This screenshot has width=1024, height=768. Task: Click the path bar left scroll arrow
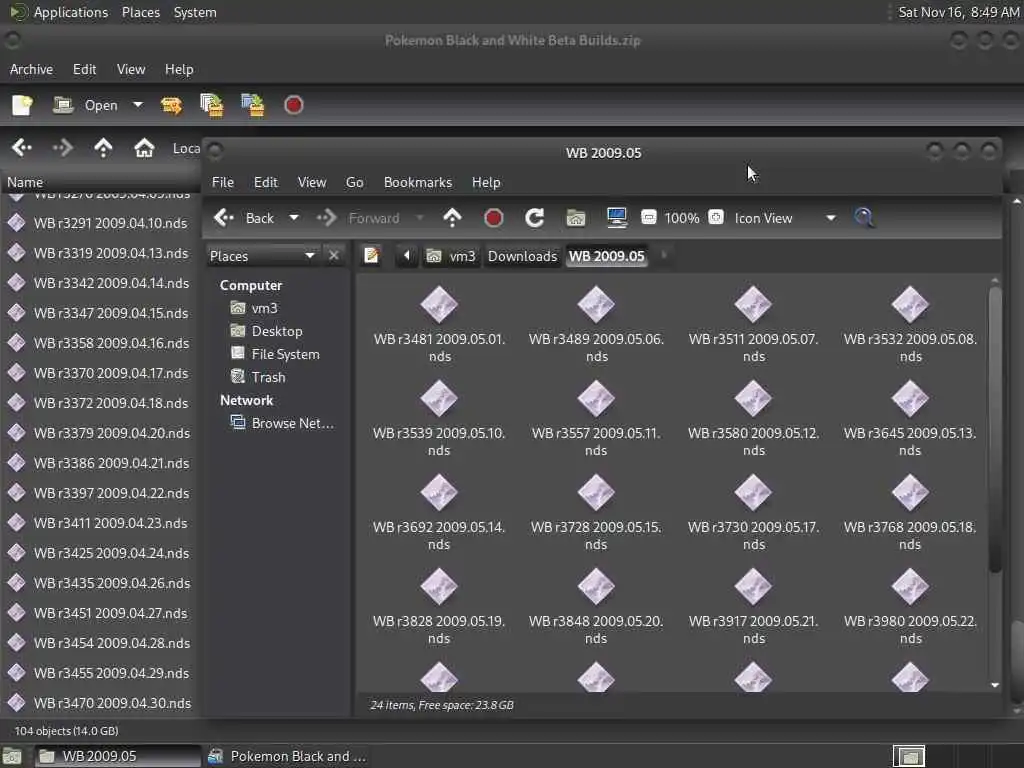tap(406, 255)
